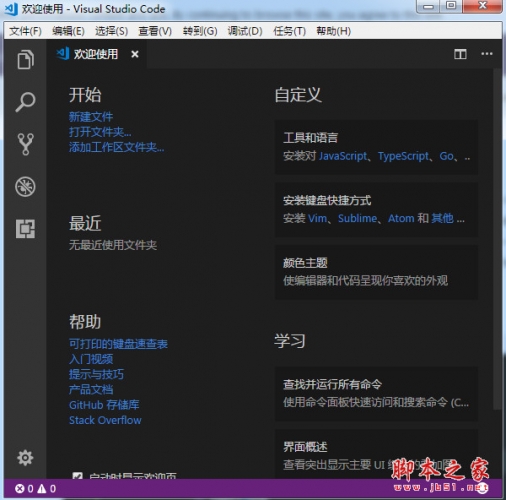The width and height of the screenshot is (506, 500).
Task: Click the Split Editor icon
Action: point(460,54)
